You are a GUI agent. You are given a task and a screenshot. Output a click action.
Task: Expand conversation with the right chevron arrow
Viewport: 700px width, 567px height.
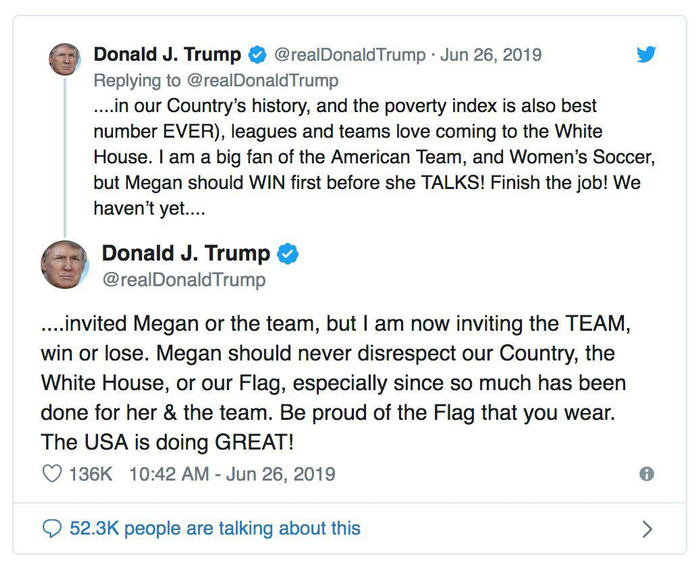coord(647,529)
